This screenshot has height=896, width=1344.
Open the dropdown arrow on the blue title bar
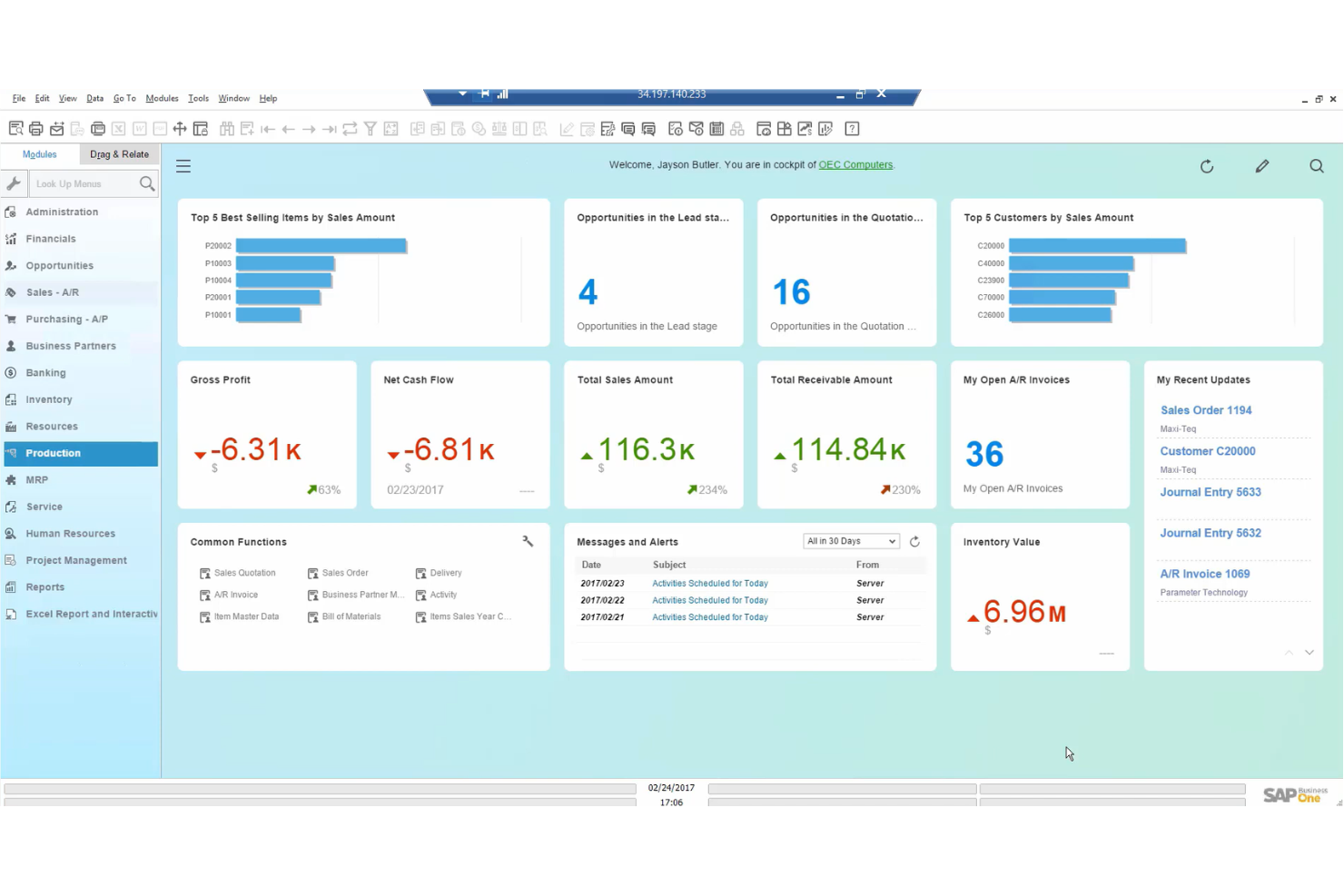462,94
